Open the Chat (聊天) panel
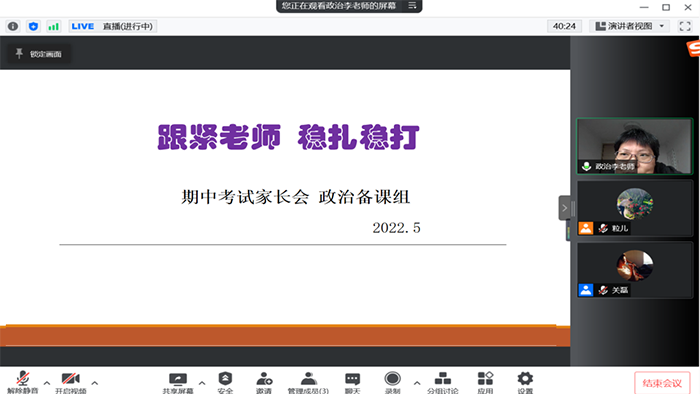The width and height of the screenshot is (700, 394). click(352, 383)
